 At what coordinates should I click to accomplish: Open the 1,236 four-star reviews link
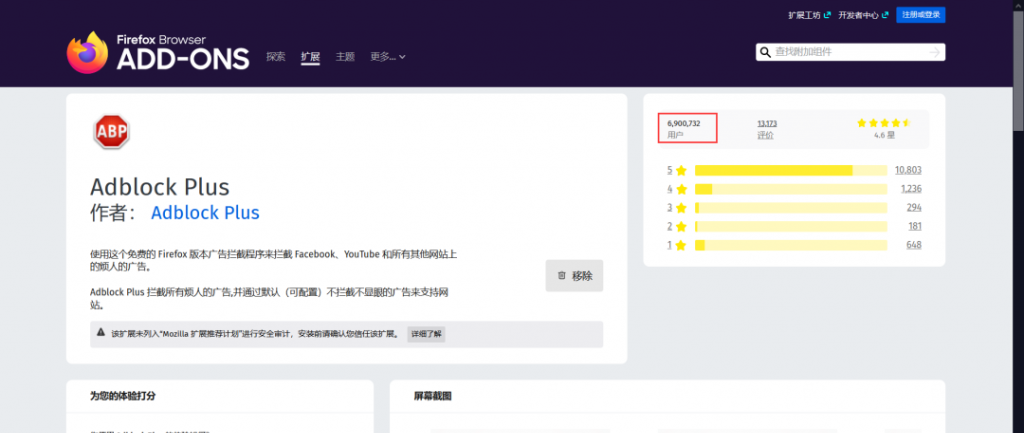pyautogui.click(x=910, y=189)
